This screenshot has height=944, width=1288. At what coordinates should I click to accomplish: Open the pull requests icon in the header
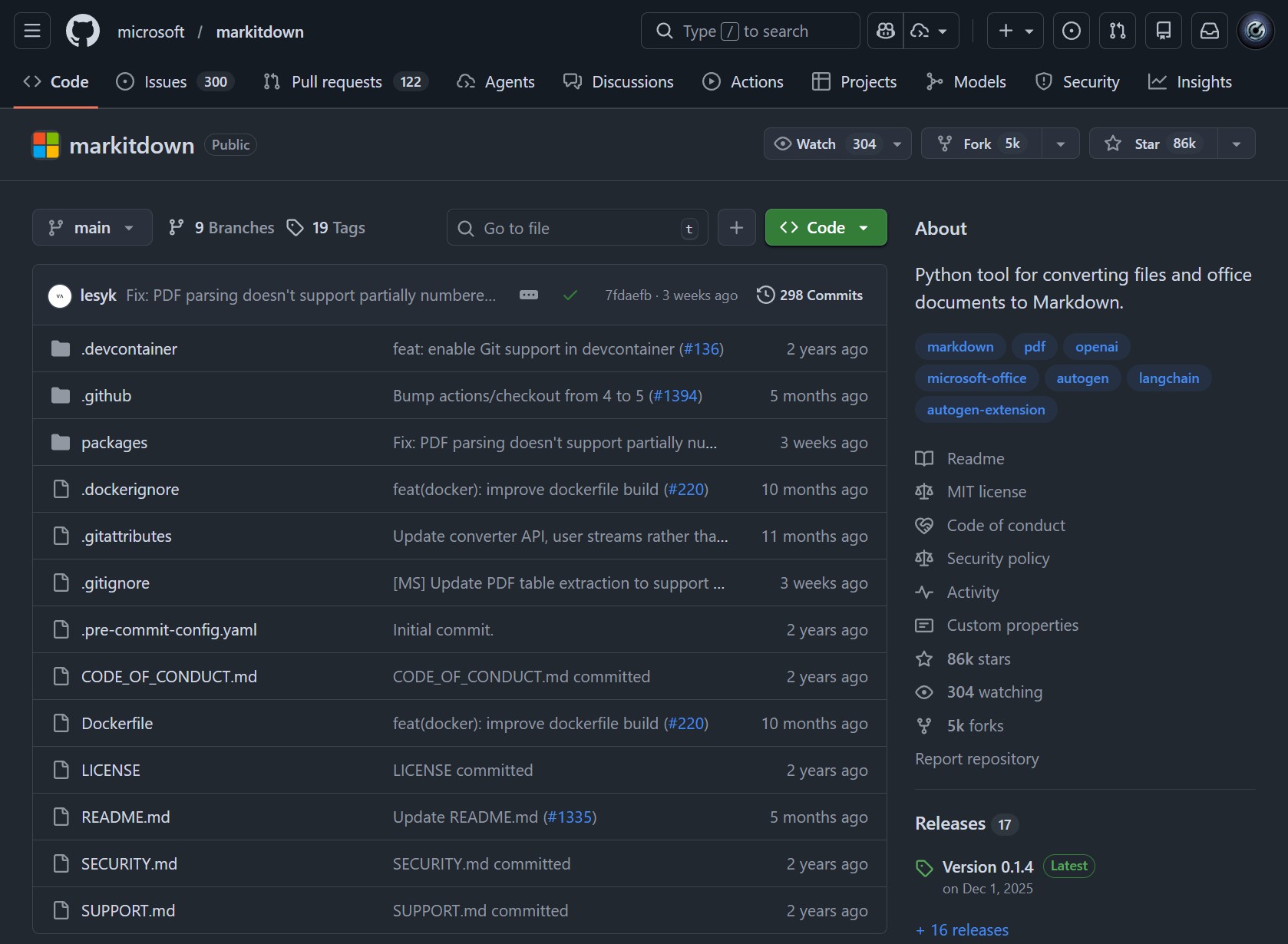[x=1118, y=31]
